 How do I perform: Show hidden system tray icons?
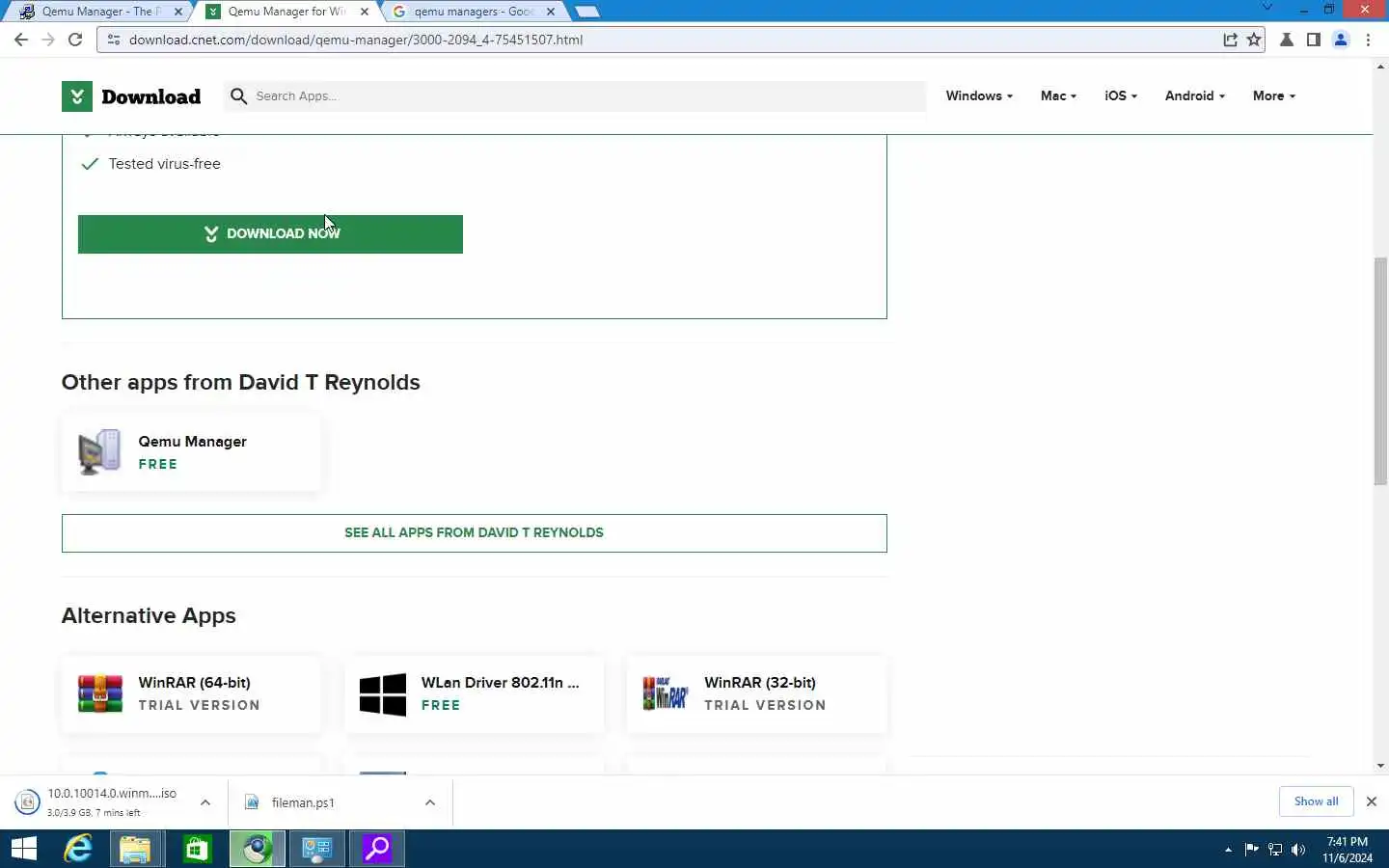(1228, 850)
